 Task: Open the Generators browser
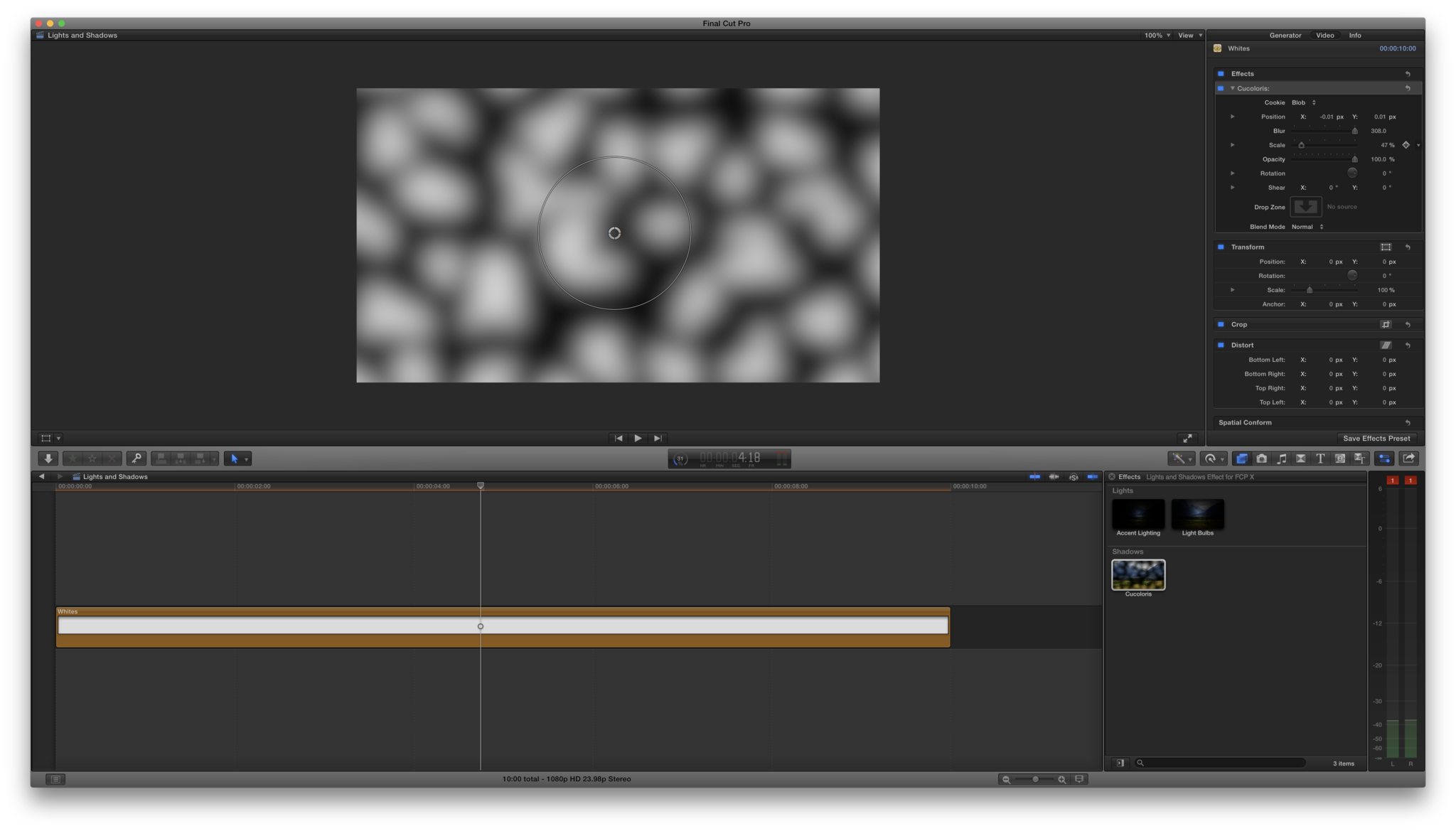coord(1340,459)
